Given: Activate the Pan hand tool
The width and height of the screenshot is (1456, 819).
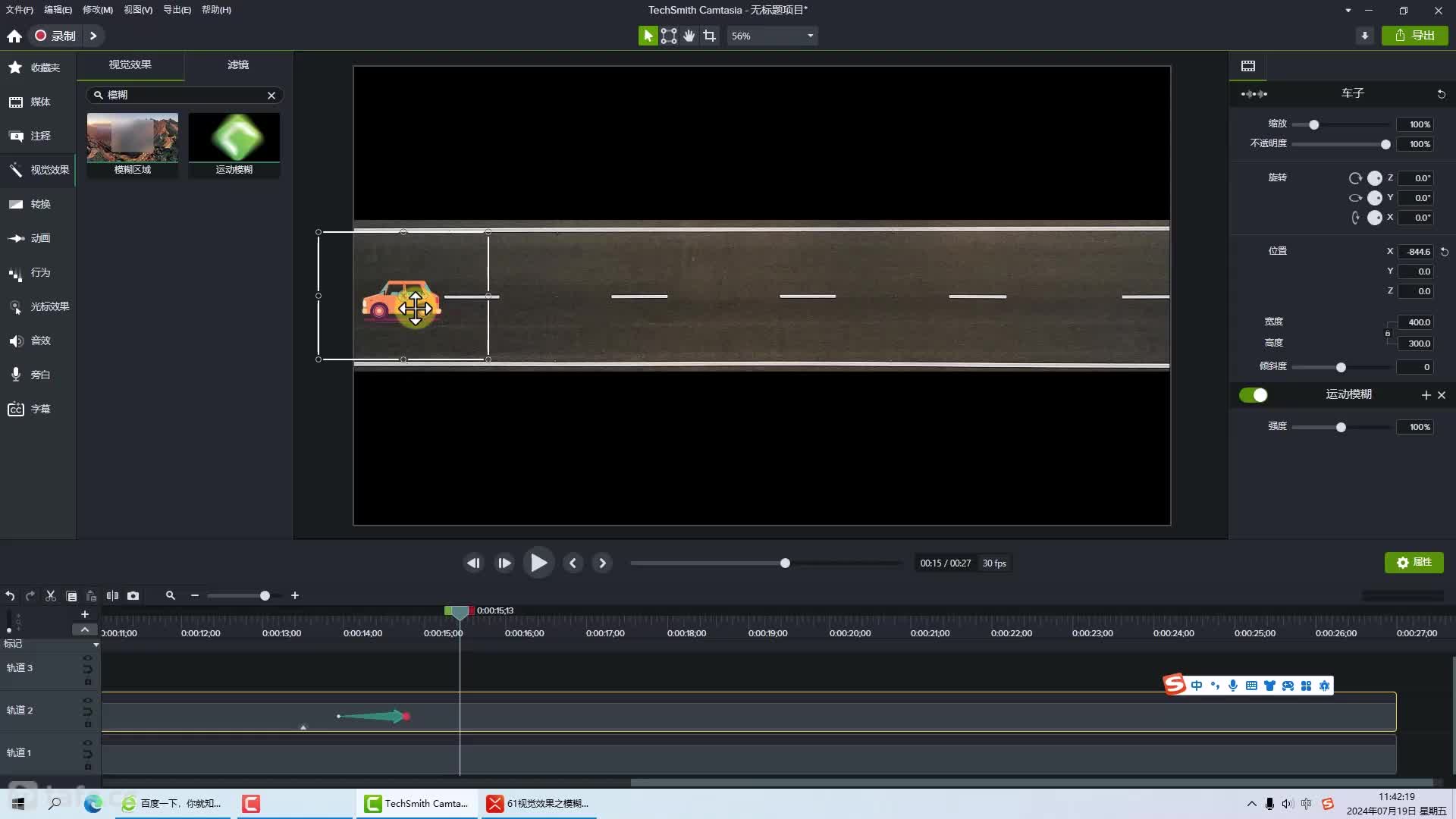Looking at the screenshot, I should pyautogui.click(x=689, y=36).
